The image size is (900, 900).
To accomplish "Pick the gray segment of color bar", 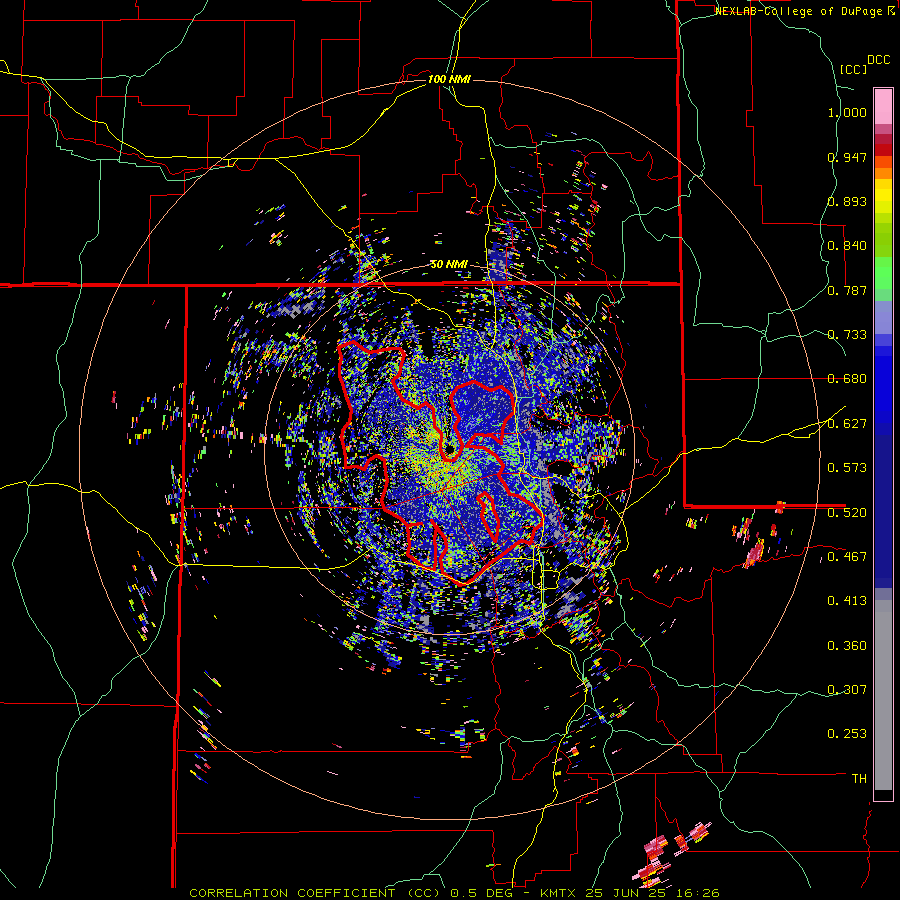I will [x=883, y=695].
